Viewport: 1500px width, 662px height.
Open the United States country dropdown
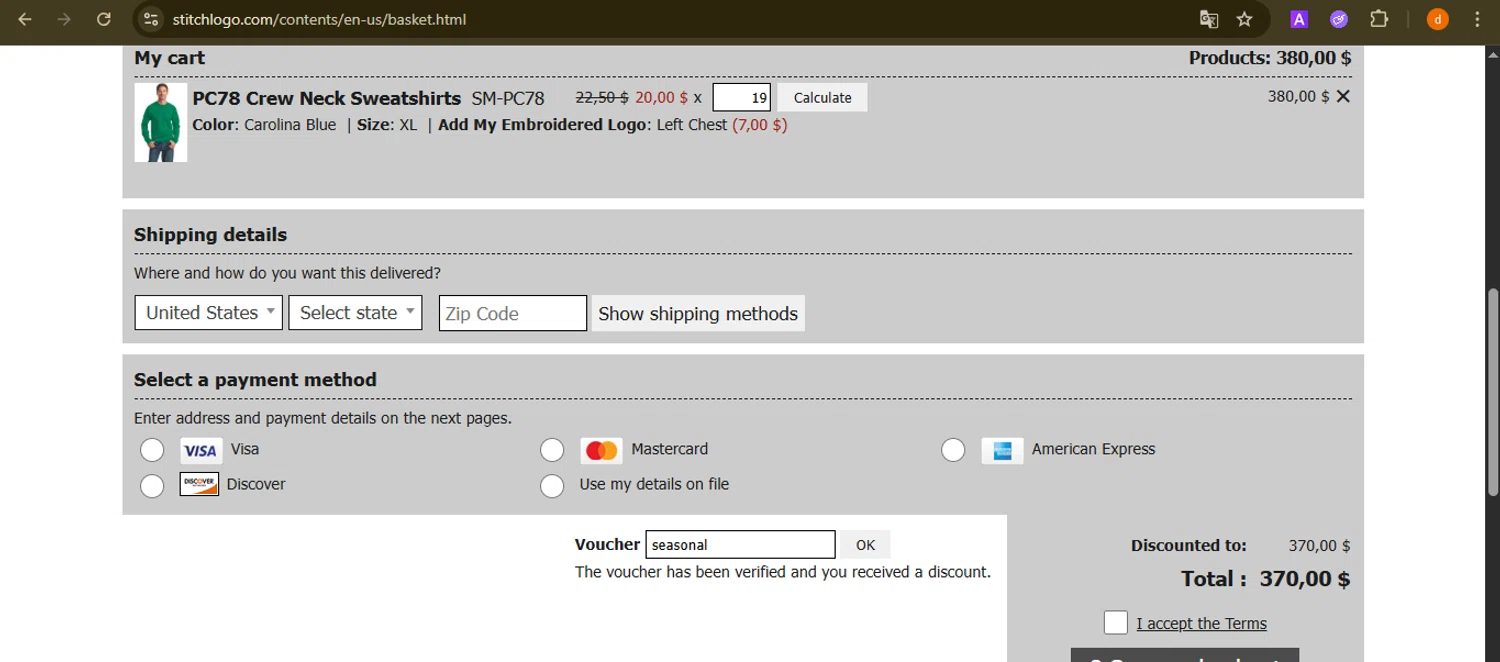tap(209, 313)
